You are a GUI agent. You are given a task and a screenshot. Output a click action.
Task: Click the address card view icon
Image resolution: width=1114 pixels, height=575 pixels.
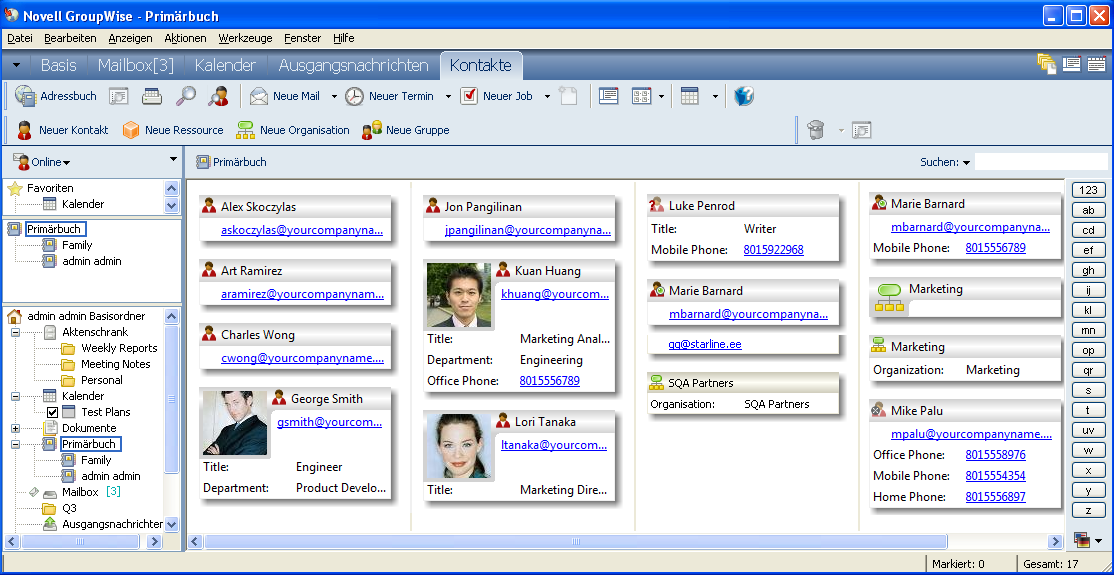608,96
